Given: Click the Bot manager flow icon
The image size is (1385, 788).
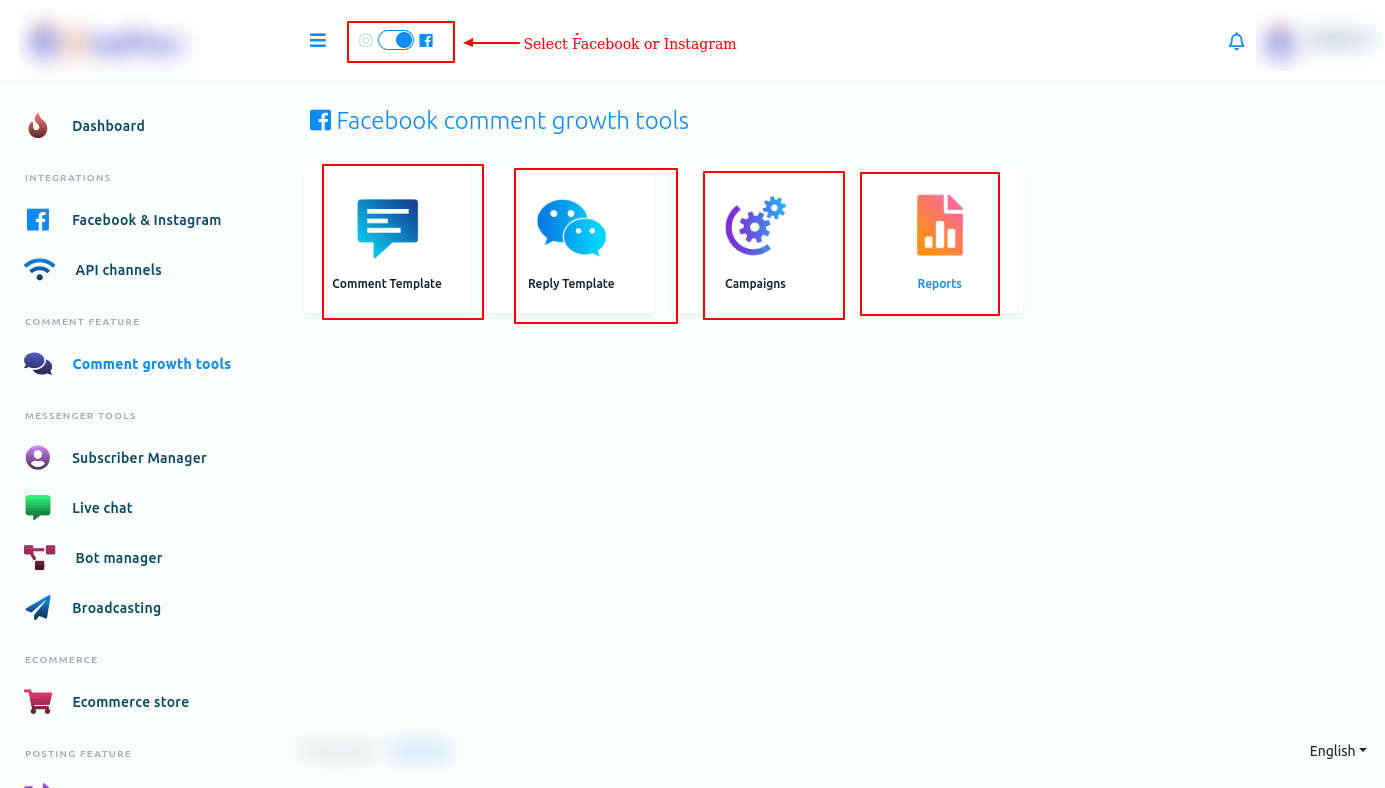Looking at the screenshot, I should coord(39,558).
